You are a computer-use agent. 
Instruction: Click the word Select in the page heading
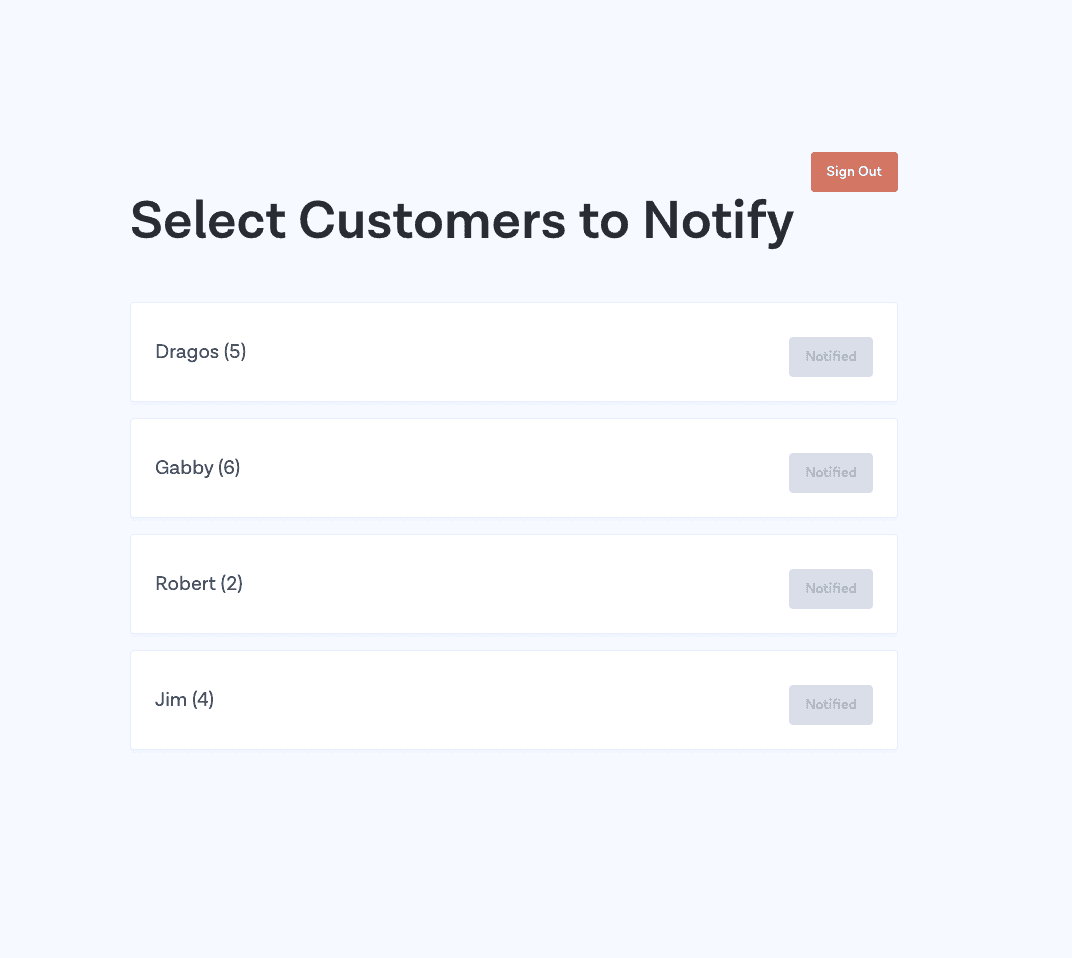208,221
